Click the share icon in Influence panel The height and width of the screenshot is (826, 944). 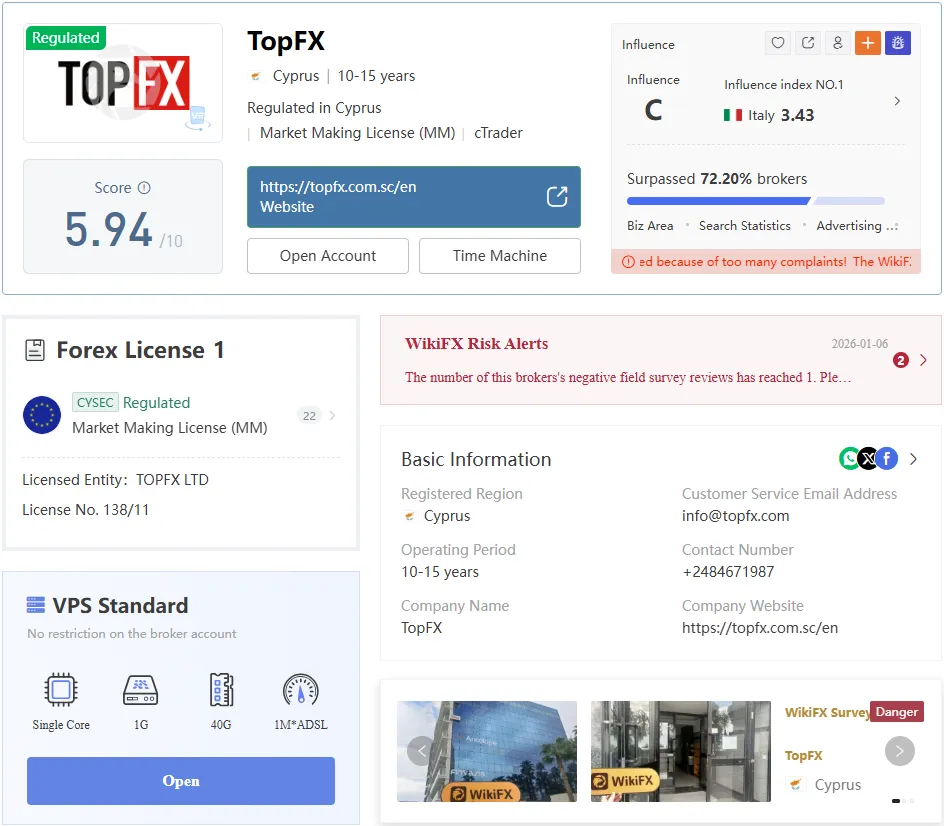(808, 43)
